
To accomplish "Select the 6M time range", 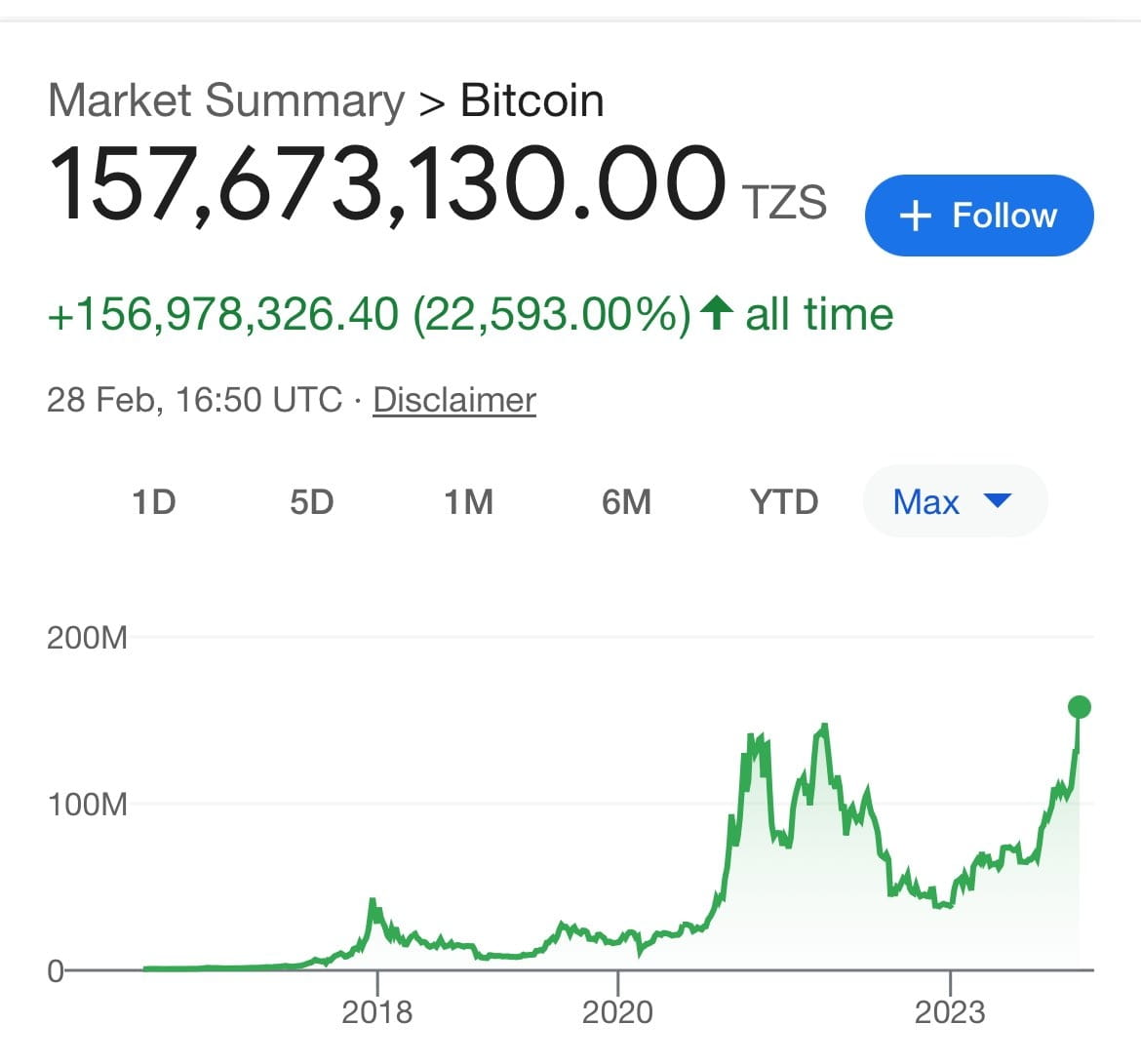I will pos(626,501).
